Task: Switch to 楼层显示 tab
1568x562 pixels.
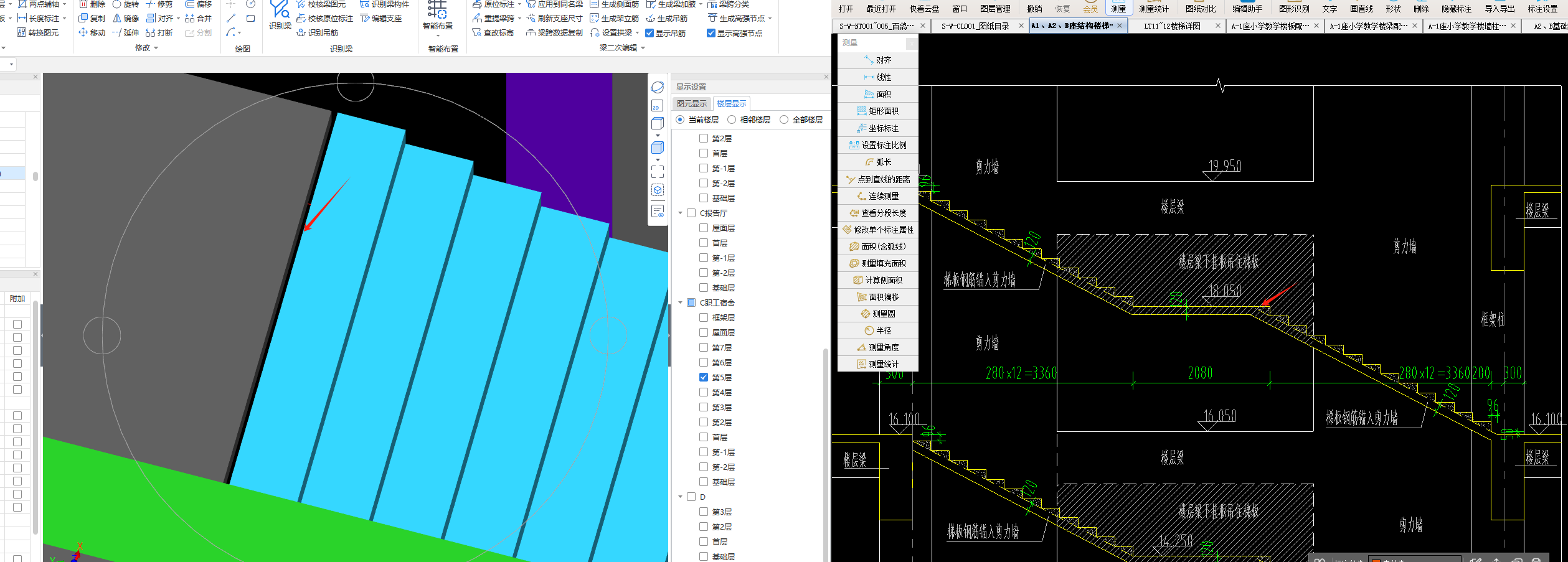Action: (x=731, y=104)
